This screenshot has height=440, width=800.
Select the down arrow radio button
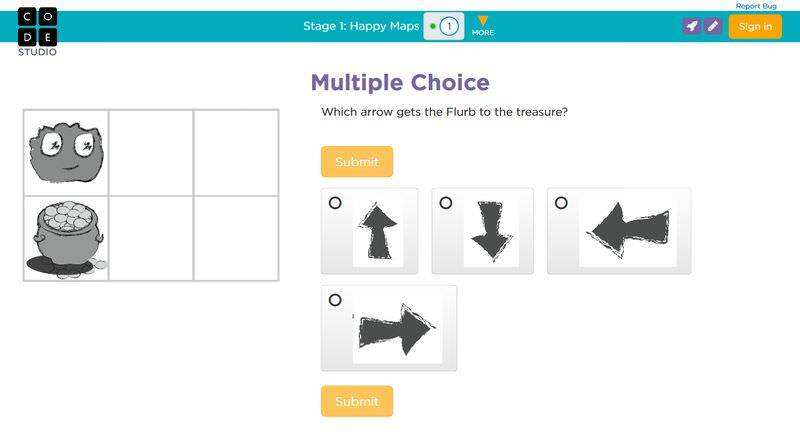(446, 203)
